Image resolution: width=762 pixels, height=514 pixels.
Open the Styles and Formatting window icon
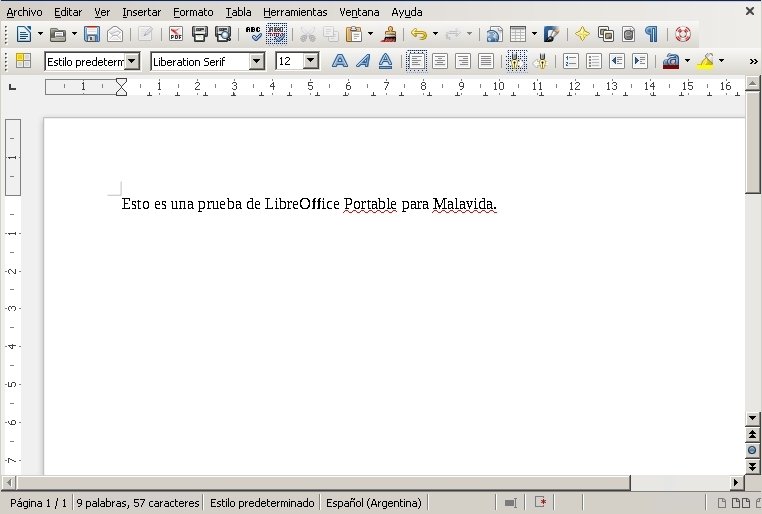coord(23,61)
